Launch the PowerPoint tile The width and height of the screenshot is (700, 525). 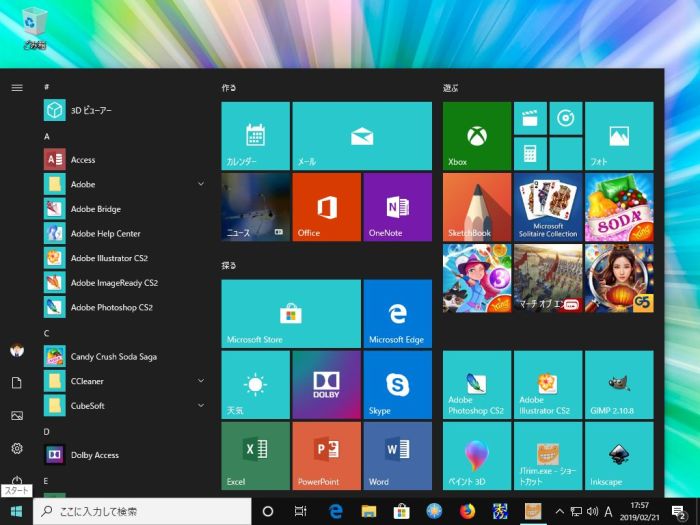[326, 456]
